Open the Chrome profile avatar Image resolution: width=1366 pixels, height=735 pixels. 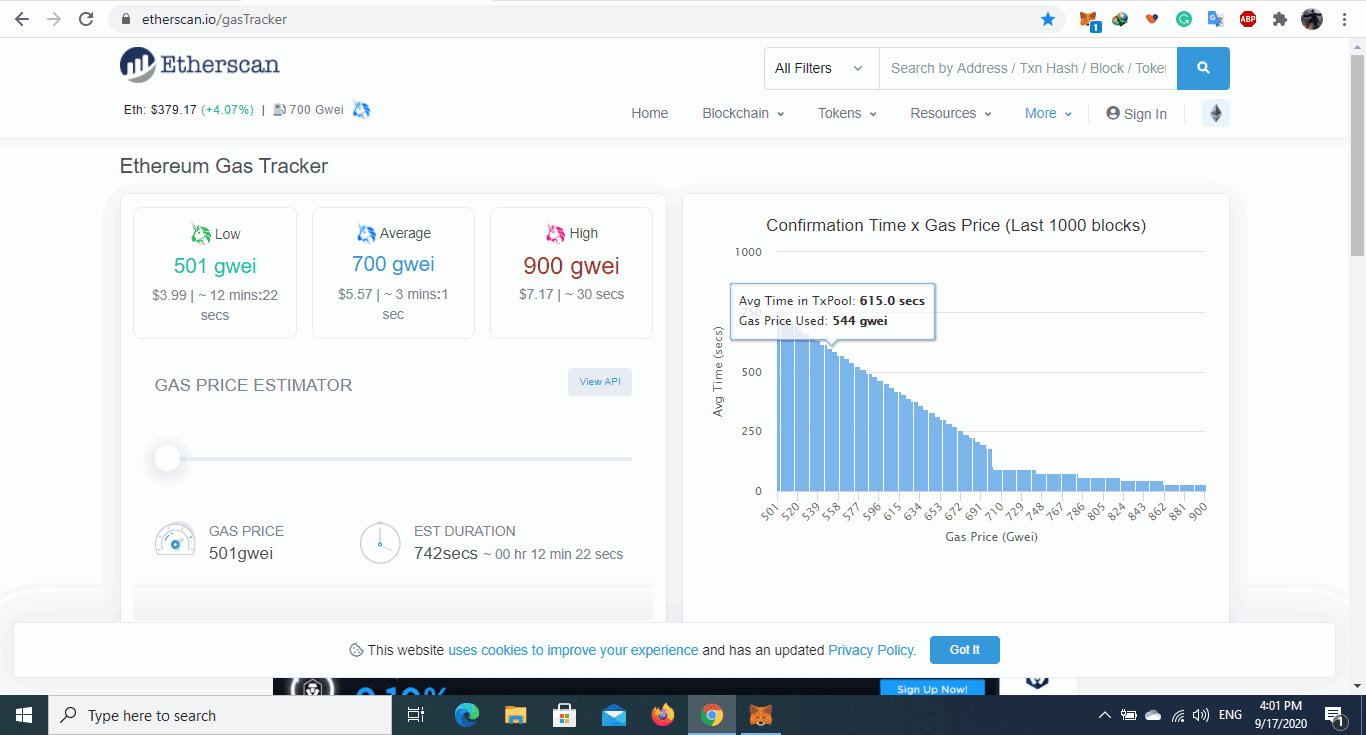(x=1312, y=19)
